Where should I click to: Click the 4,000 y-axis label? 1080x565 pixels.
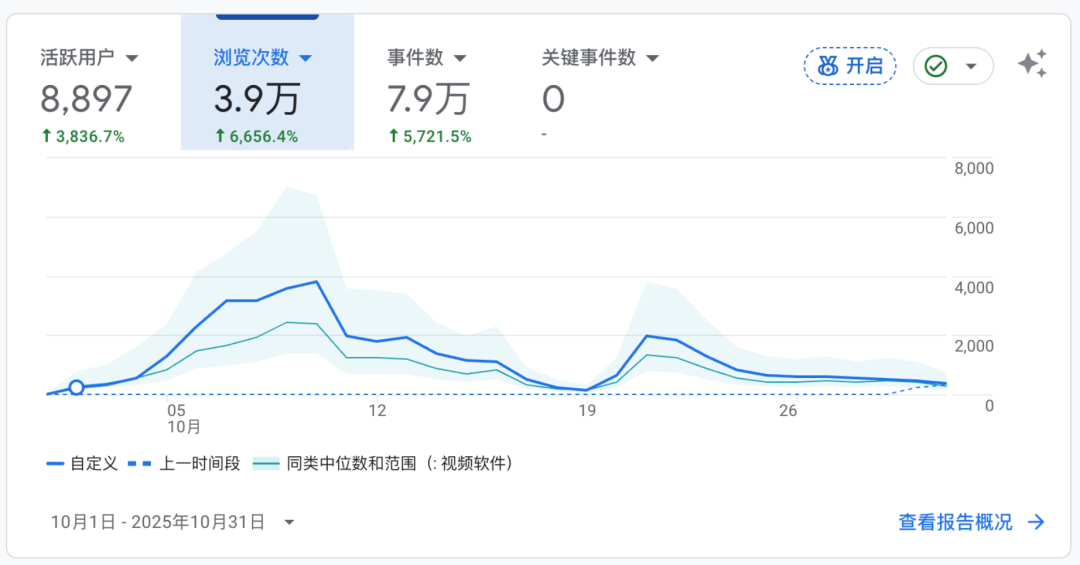973,287
